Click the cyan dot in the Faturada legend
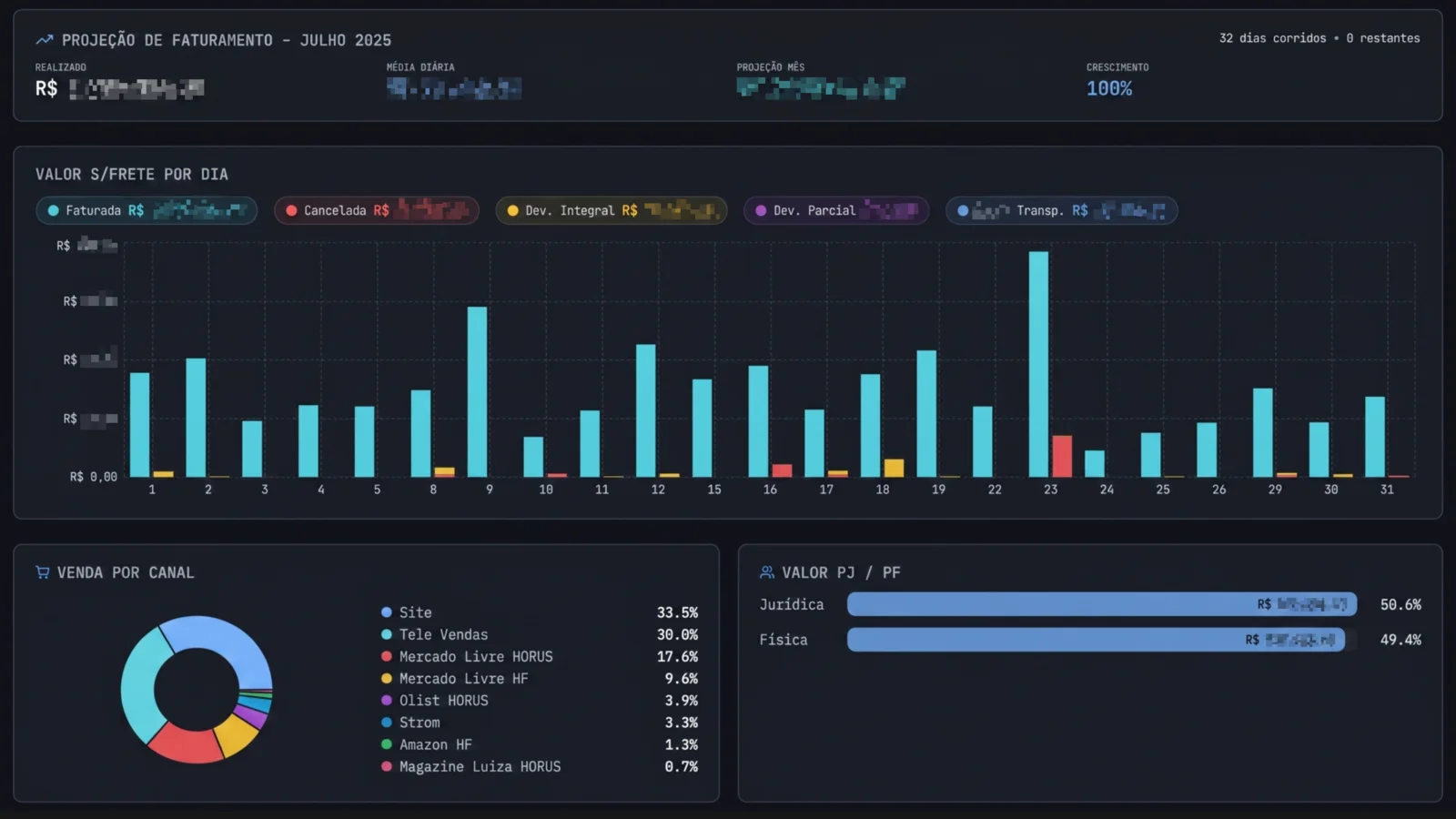 click(54, 210)
